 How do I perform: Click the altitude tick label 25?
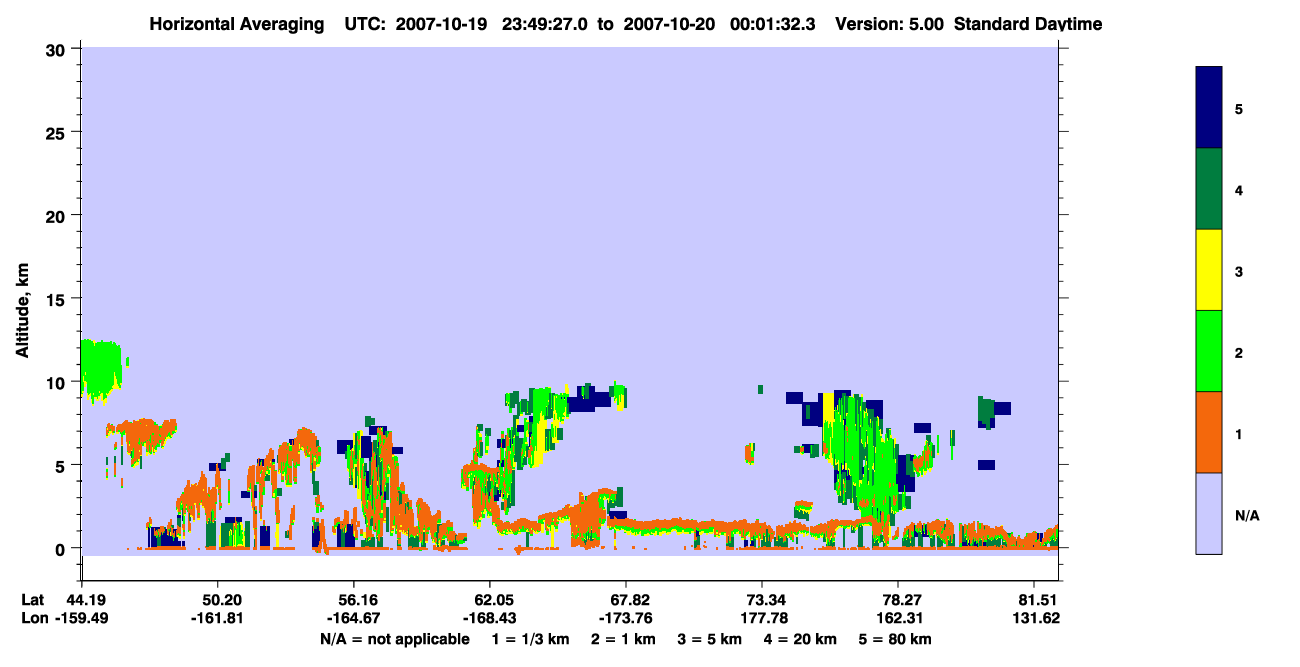[56, 133]
